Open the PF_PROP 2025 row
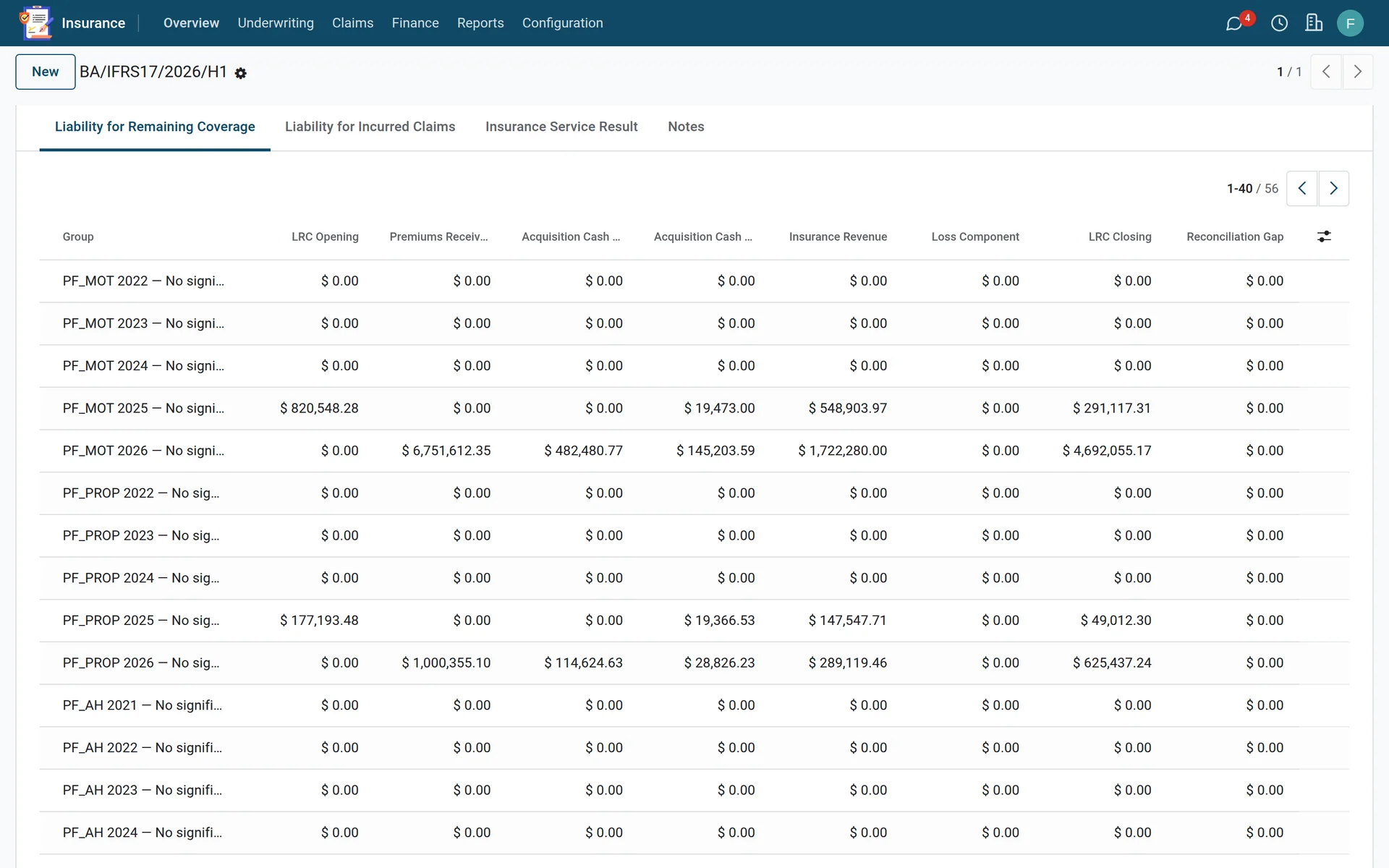 click(x=694, y=621)
